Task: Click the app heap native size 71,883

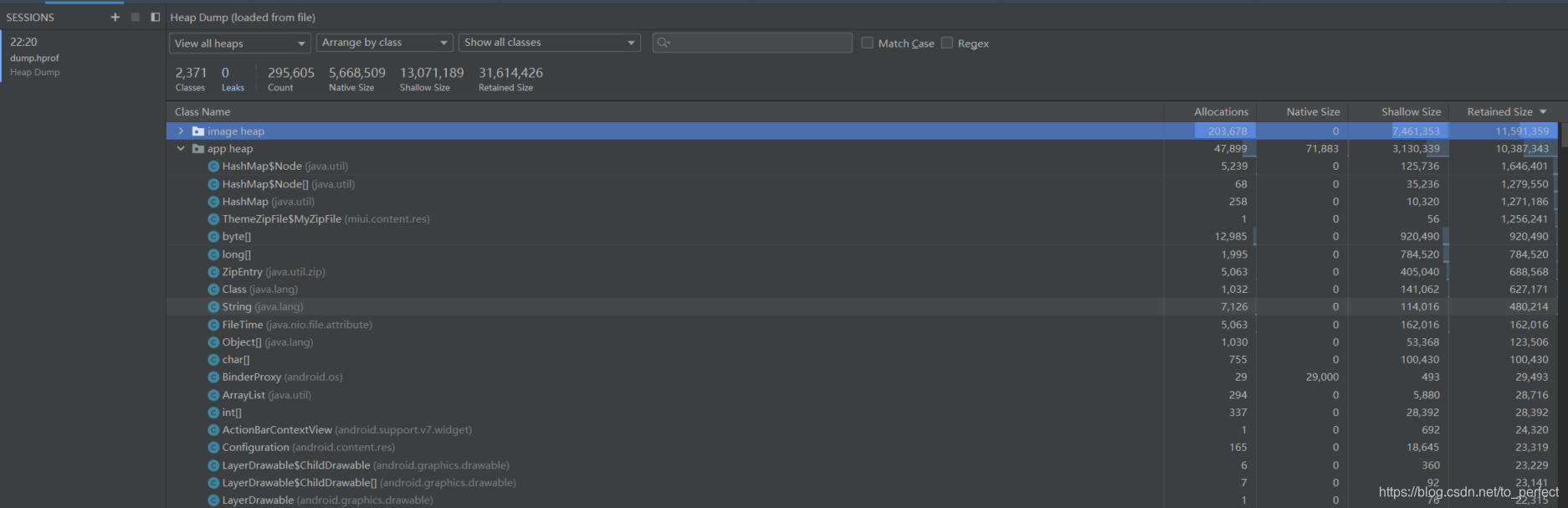Action: [x=1322, y=149]
